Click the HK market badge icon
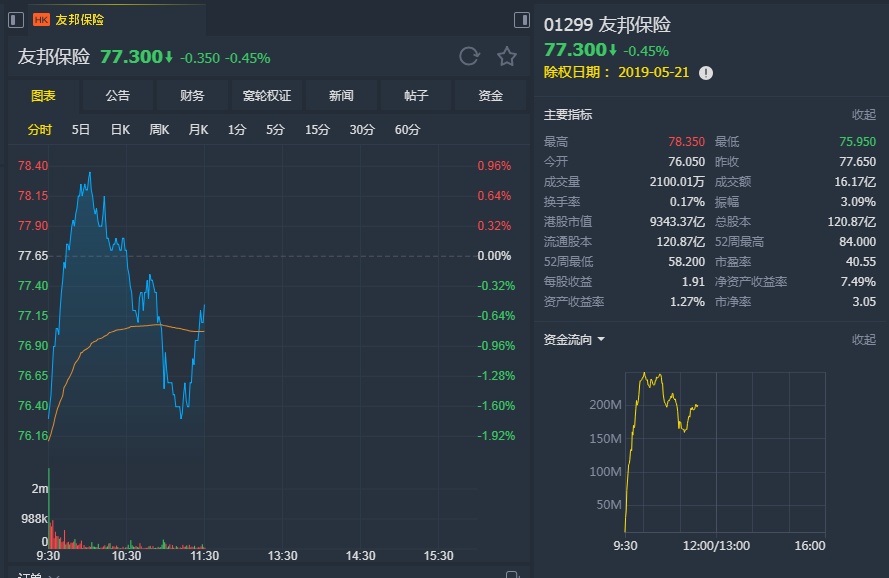The image size is (889, 578). [41, 20]
